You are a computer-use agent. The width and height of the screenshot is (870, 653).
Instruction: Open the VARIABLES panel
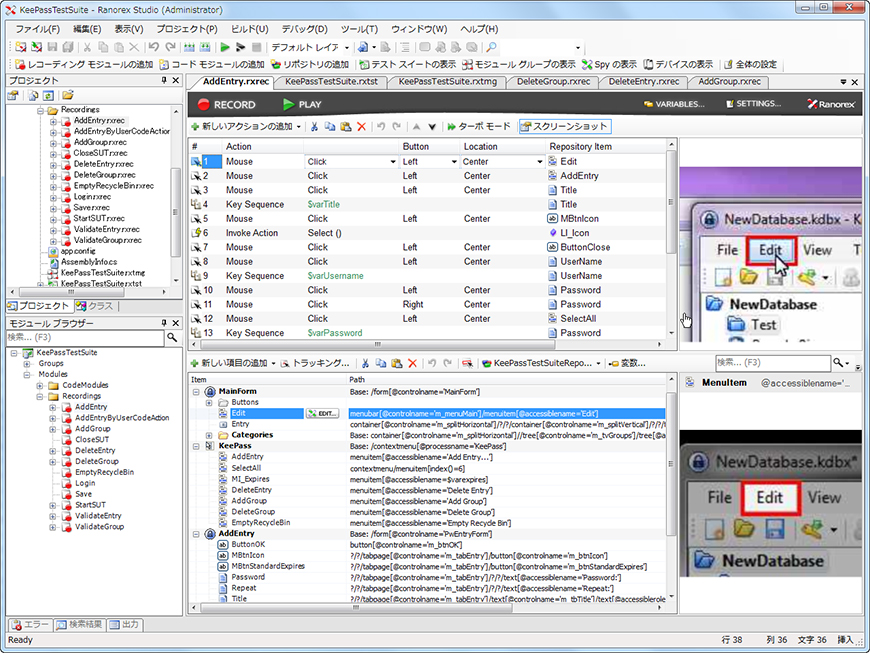pyautogui.click(x=675, y=104)
